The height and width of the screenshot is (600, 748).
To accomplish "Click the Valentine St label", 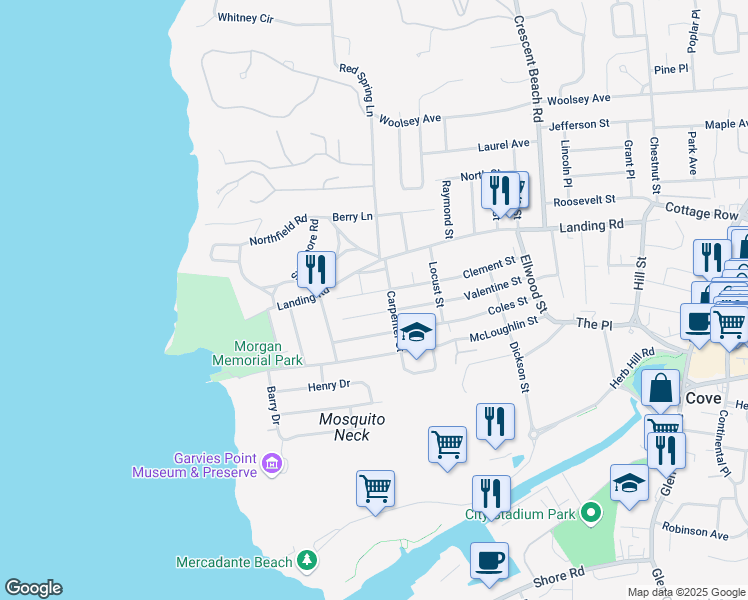I will 493,288.
